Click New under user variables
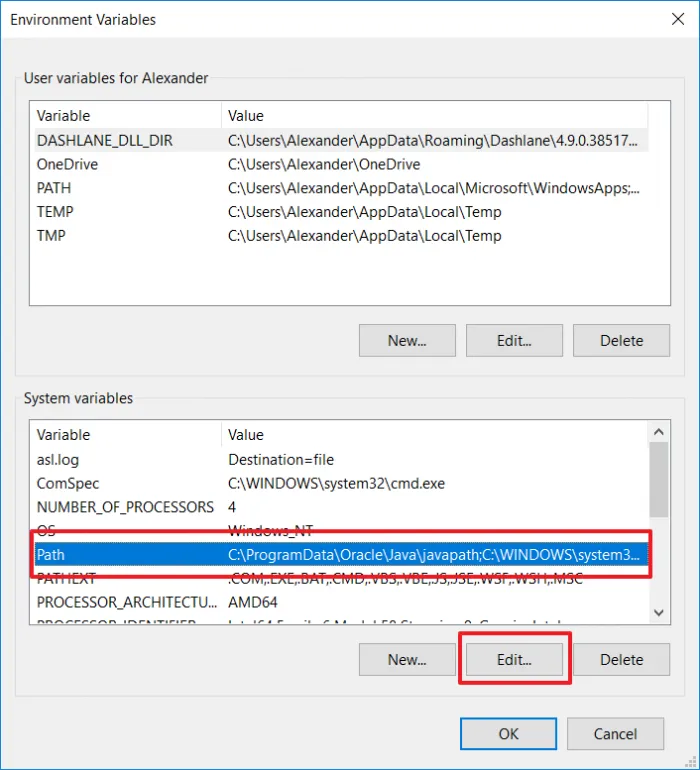 tap(407, 340)
